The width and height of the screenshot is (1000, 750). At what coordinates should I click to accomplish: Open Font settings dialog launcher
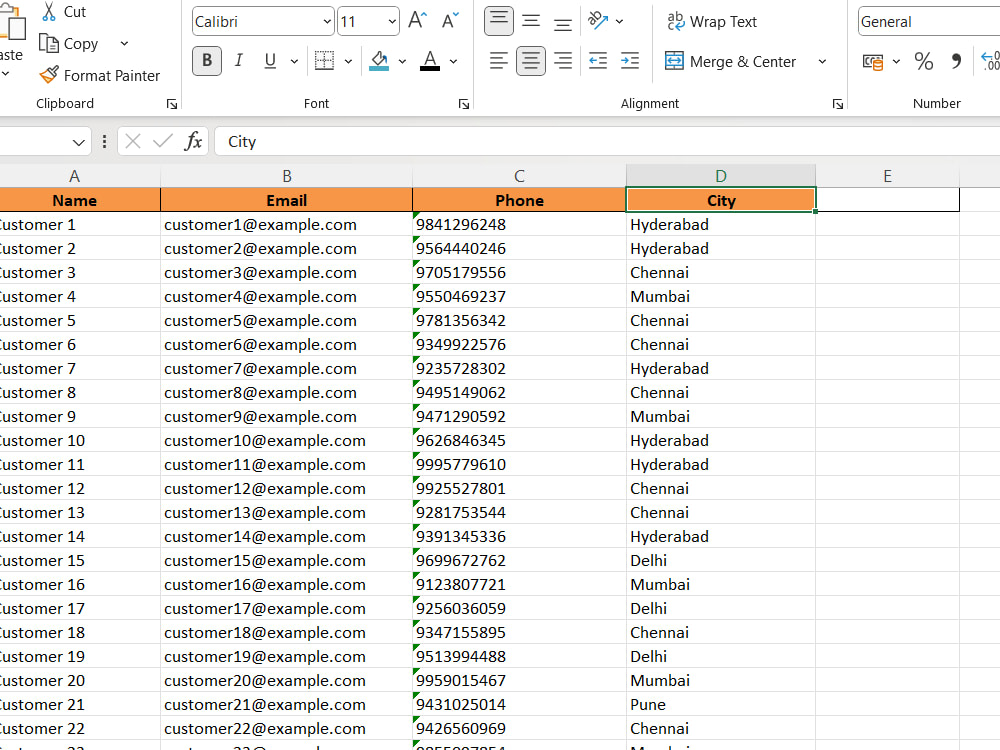pos(464,104)
